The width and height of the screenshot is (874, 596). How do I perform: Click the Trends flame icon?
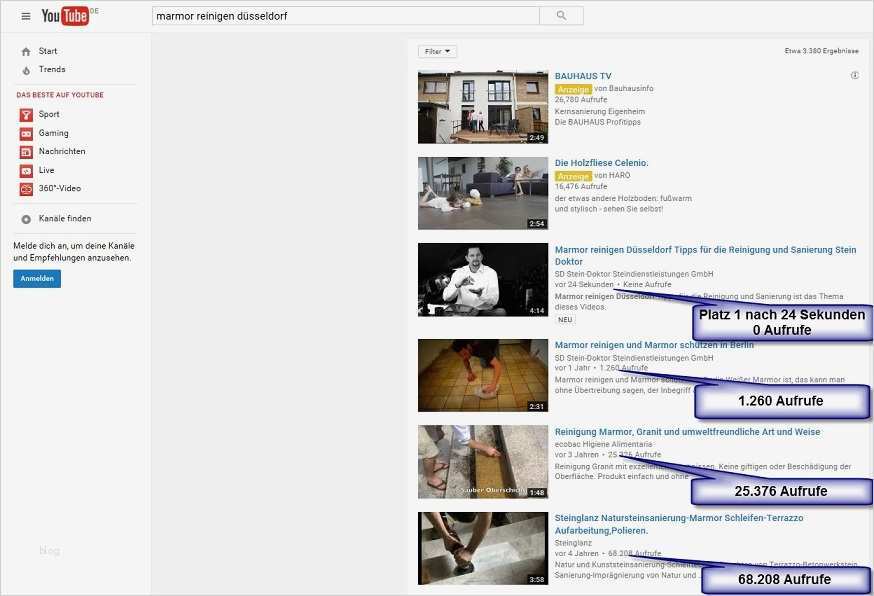(26, 70)
